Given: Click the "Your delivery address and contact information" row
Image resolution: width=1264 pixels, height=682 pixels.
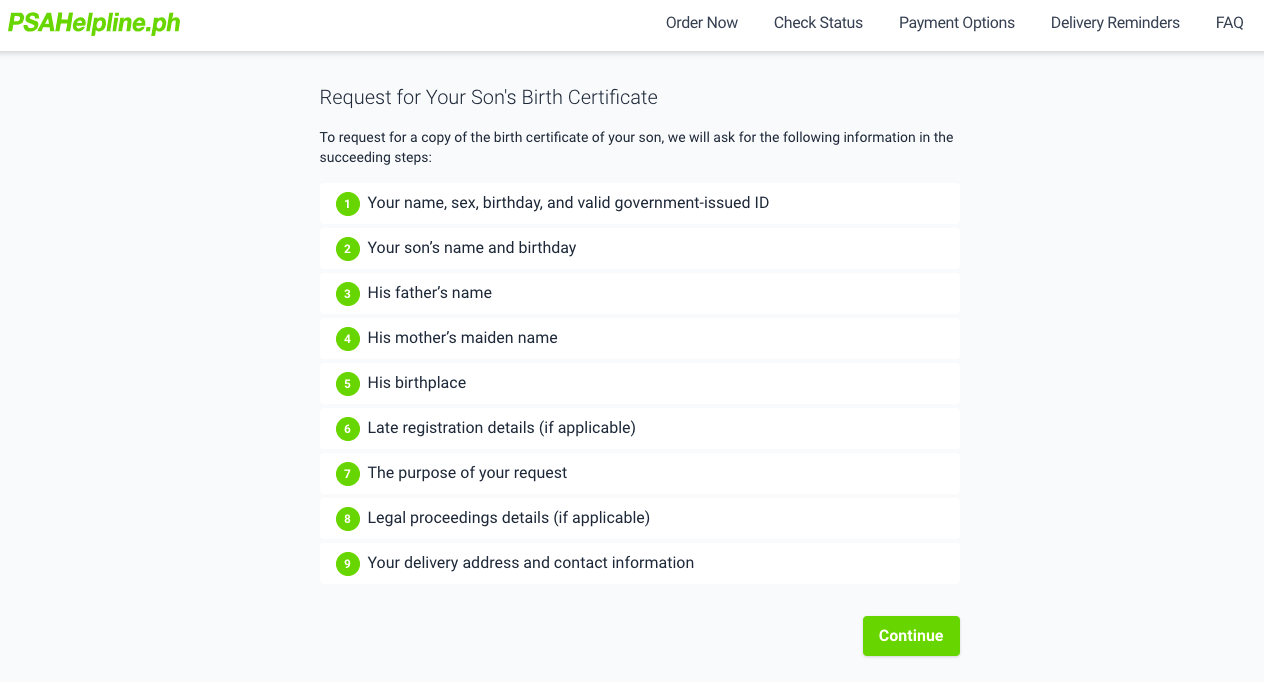Looking at the screenshot, I should pos(640,564).
